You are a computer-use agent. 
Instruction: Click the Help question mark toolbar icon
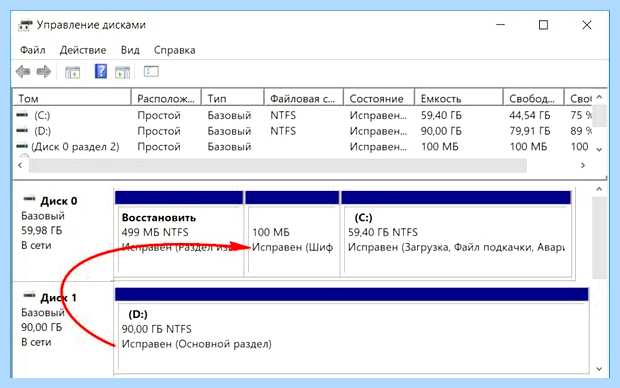pos(101,71)
